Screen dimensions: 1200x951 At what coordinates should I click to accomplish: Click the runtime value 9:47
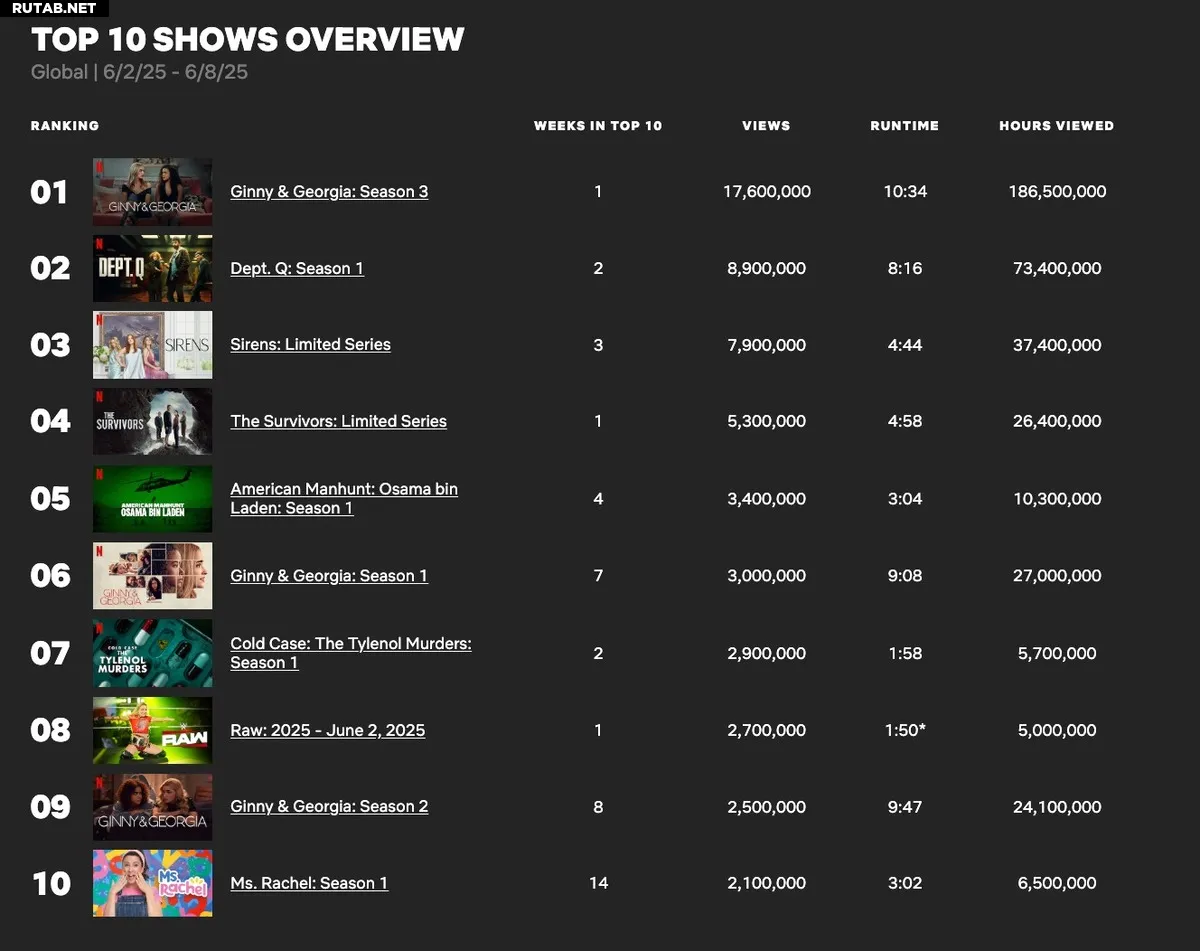click(x=905, y=806)
